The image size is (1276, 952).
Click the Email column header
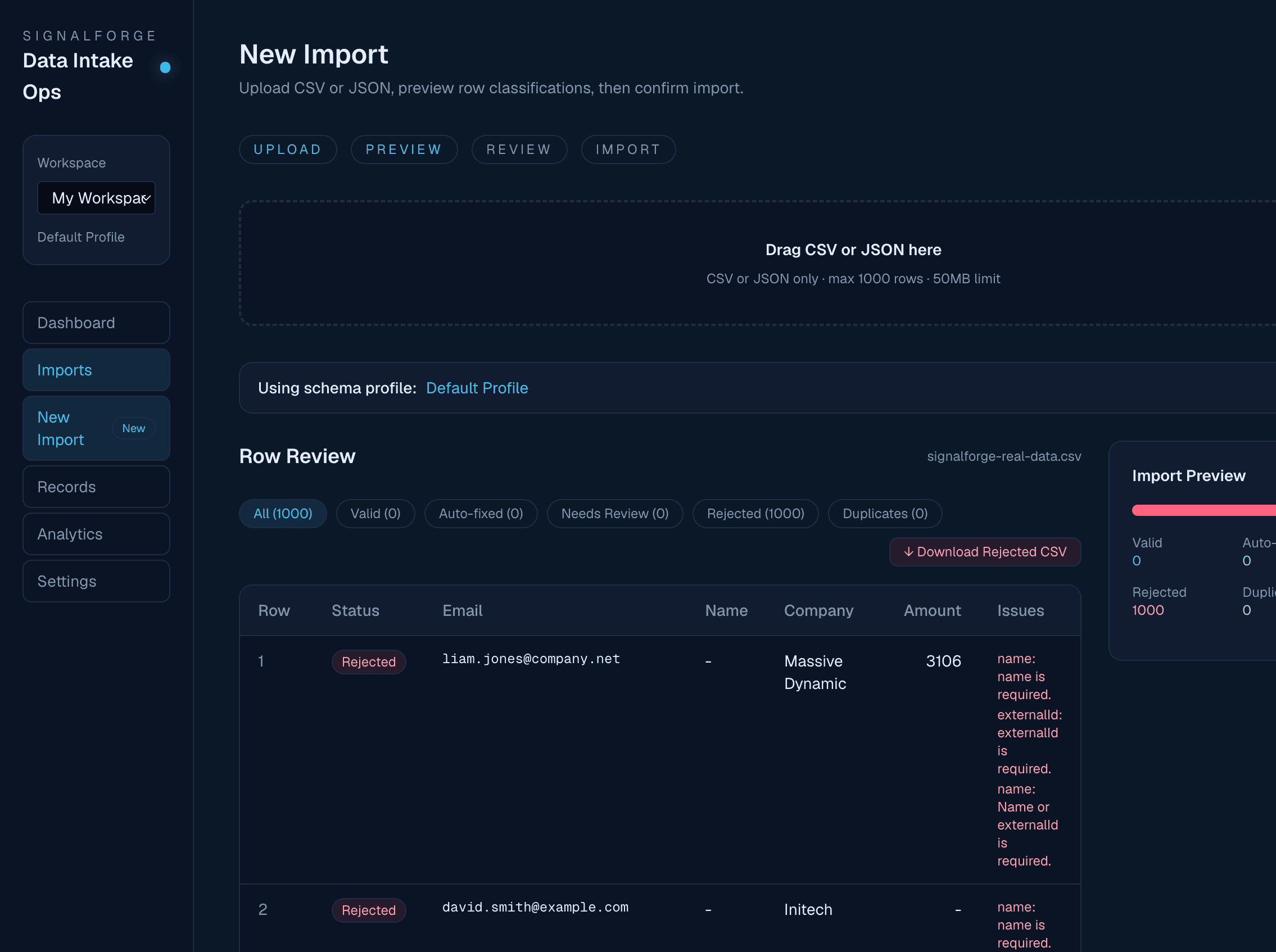tap(462, 611)
